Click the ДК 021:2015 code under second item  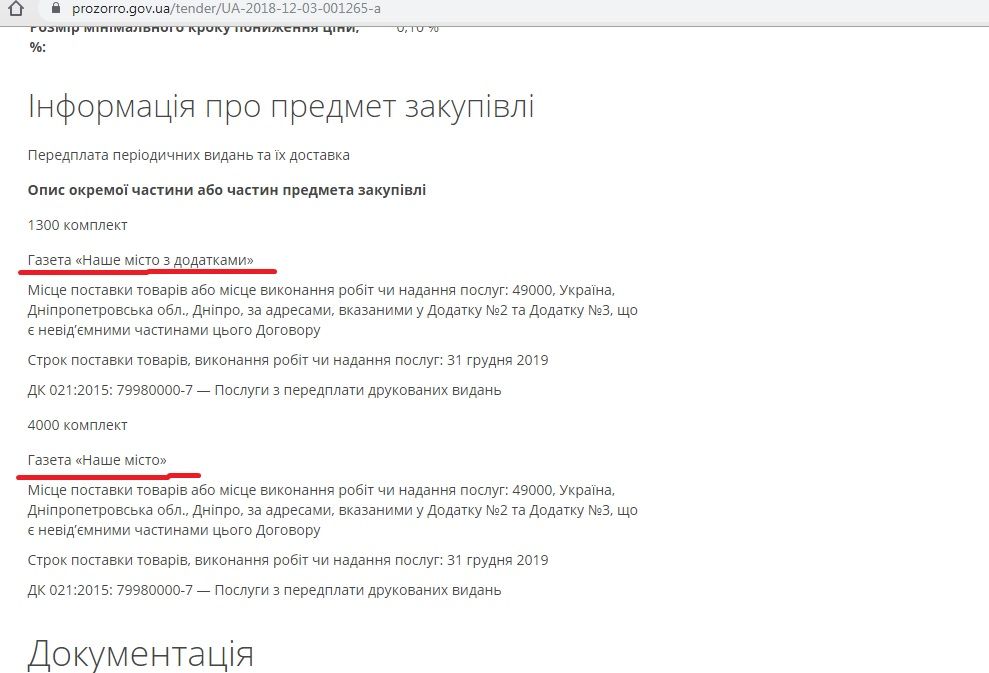pos(264,590)
